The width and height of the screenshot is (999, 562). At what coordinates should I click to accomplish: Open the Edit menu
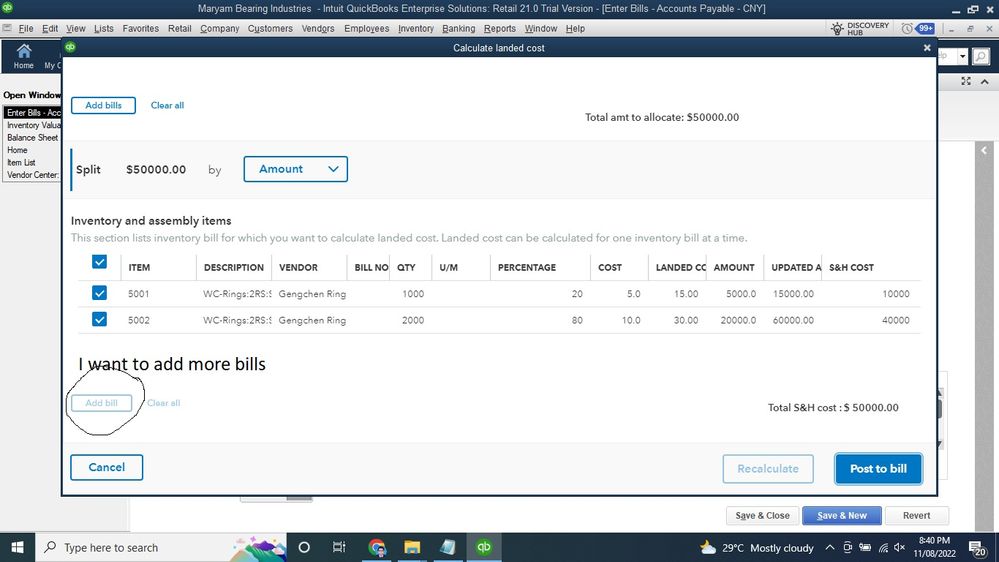[50, 29]
